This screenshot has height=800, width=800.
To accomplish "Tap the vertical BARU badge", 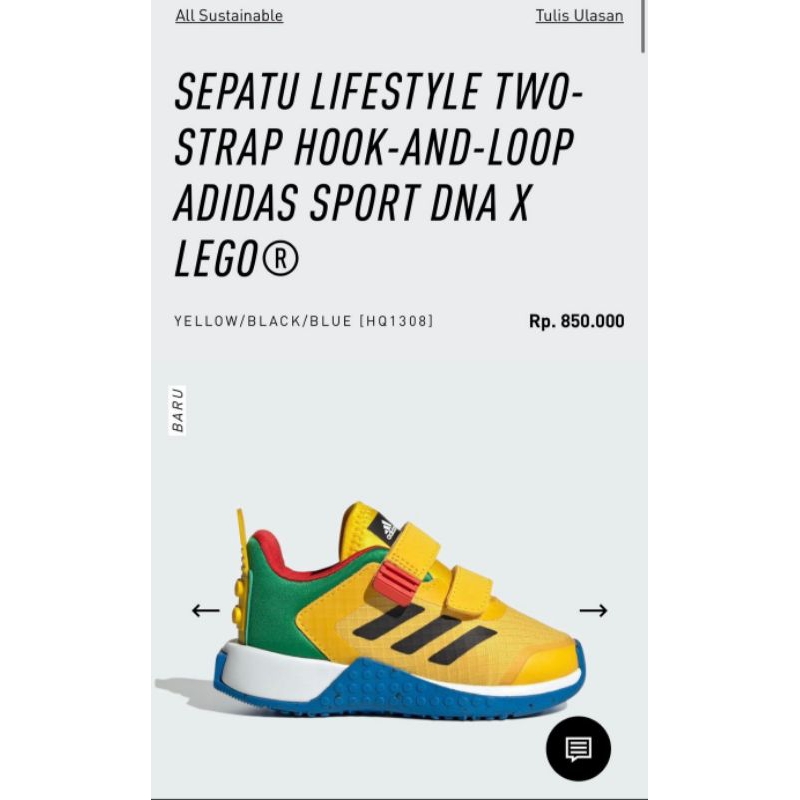I will [x=178, y=410].
